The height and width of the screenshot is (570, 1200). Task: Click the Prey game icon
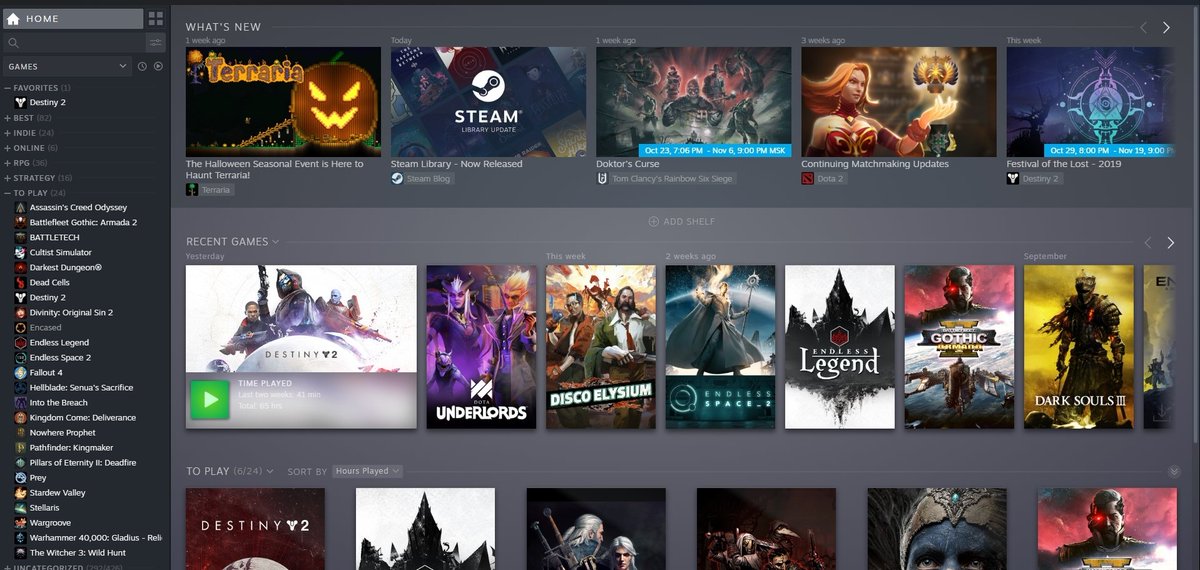pyautogui.click(x=20, y=477)
